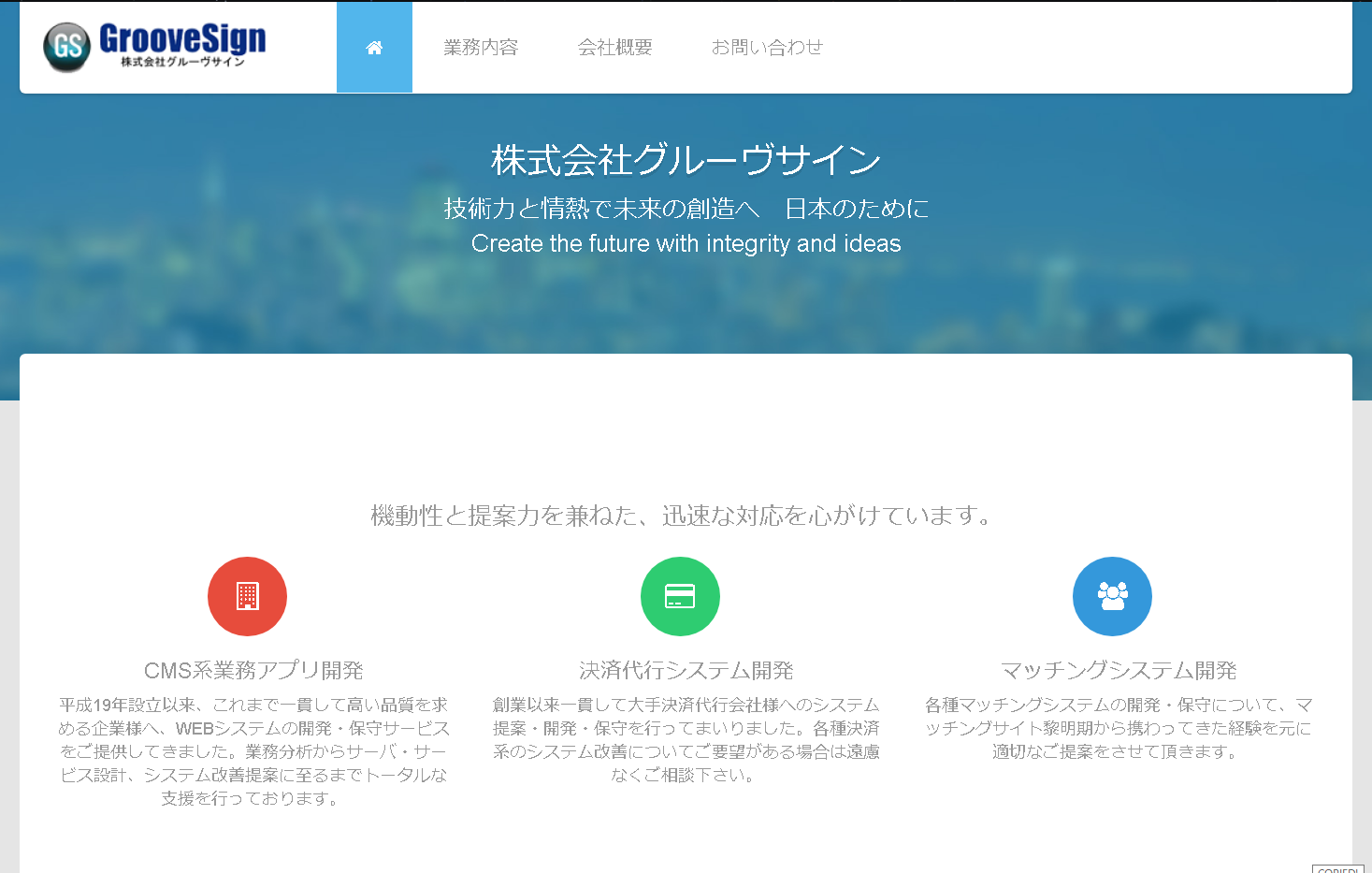Click the Home icon in the navigation bar
1372x873 pixels.
coord(374,48)
